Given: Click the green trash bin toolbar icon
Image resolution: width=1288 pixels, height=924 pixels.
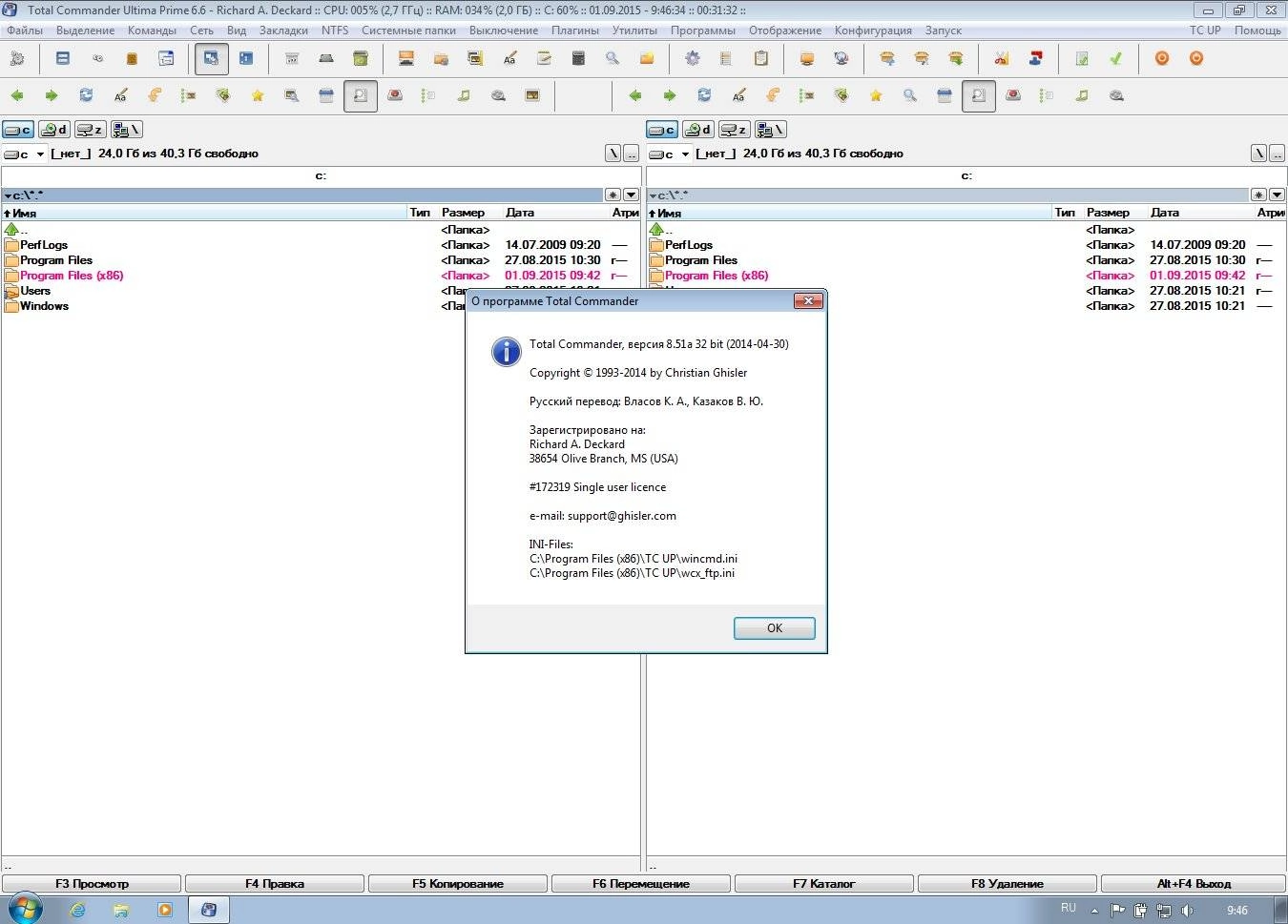Looking at the screenshot, I should point(361,59).
